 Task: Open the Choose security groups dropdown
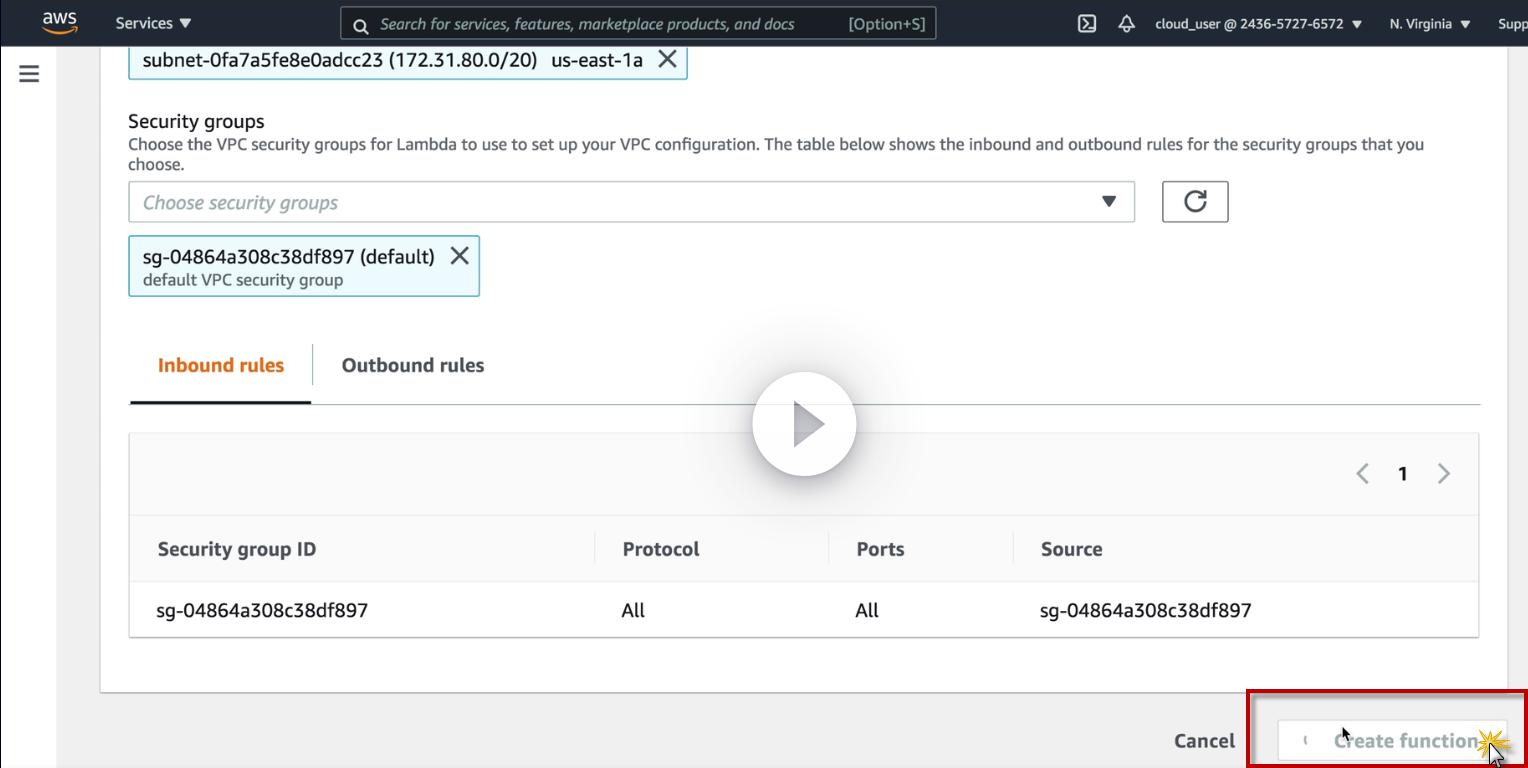point(631,202)
